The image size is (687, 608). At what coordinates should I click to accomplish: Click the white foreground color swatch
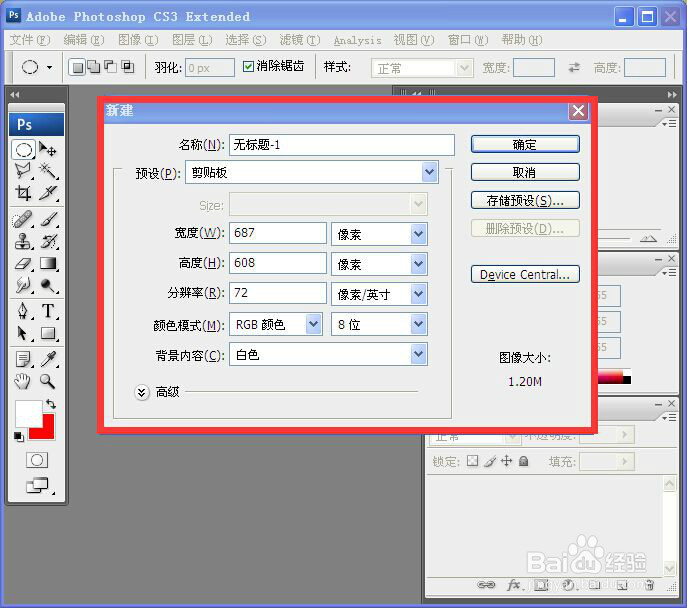(27, 412)
